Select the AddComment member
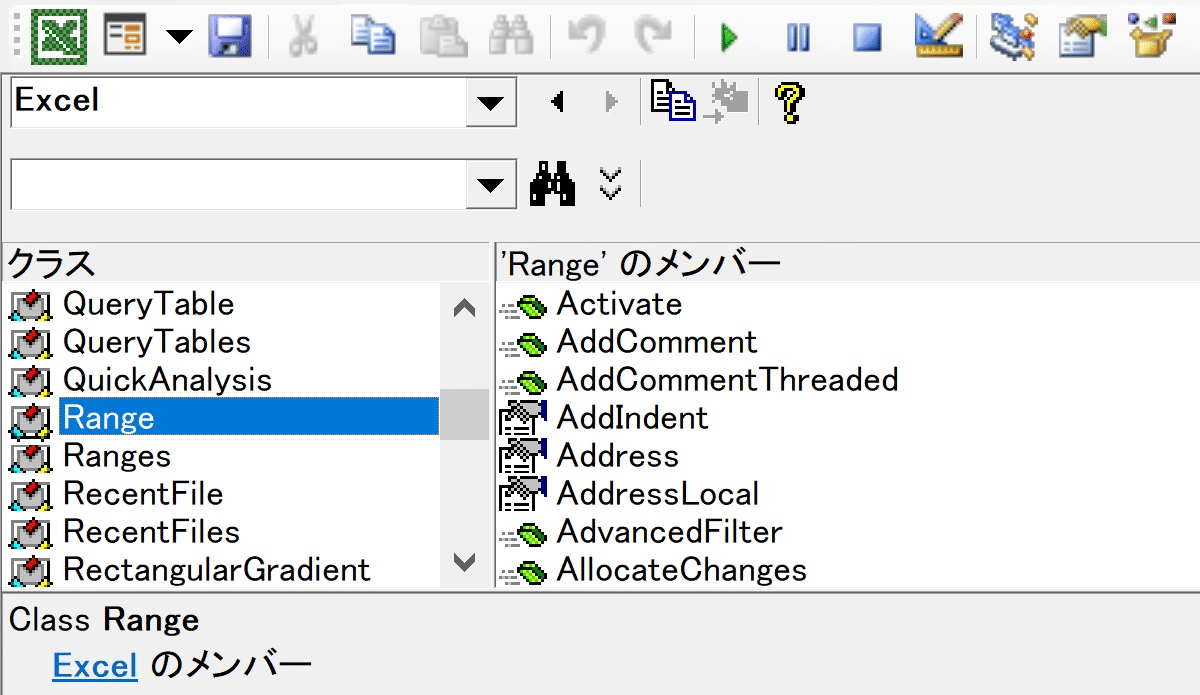Viewport: 1200px width, 695px height. [657, 342]
